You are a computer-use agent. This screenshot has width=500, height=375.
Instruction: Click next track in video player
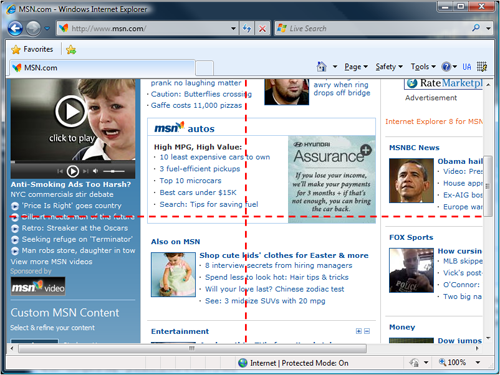click(x=86, y=171)
